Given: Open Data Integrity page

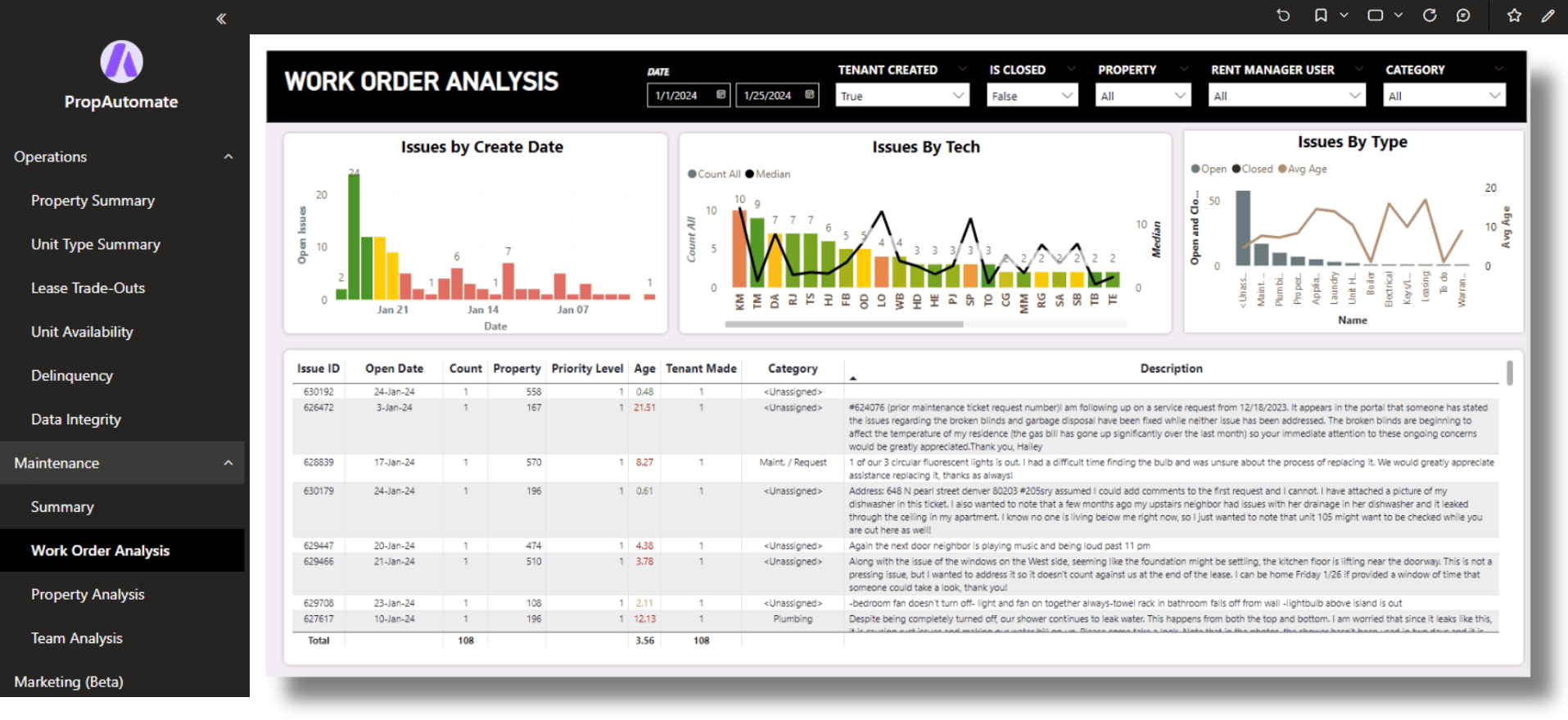Looking at the screenshot, I should click(76, 419).
